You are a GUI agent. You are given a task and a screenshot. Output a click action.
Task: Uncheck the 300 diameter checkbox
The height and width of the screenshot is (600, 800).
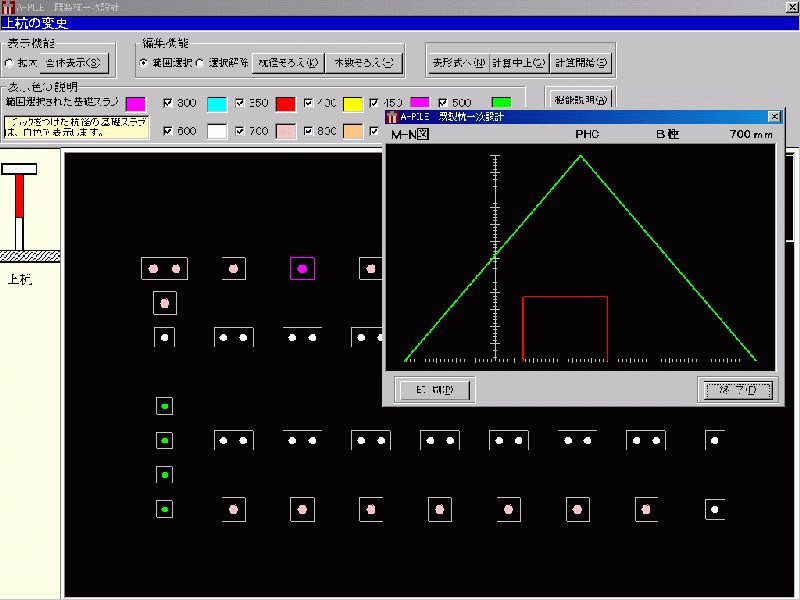pyautogui.click(x=167, y=103)
